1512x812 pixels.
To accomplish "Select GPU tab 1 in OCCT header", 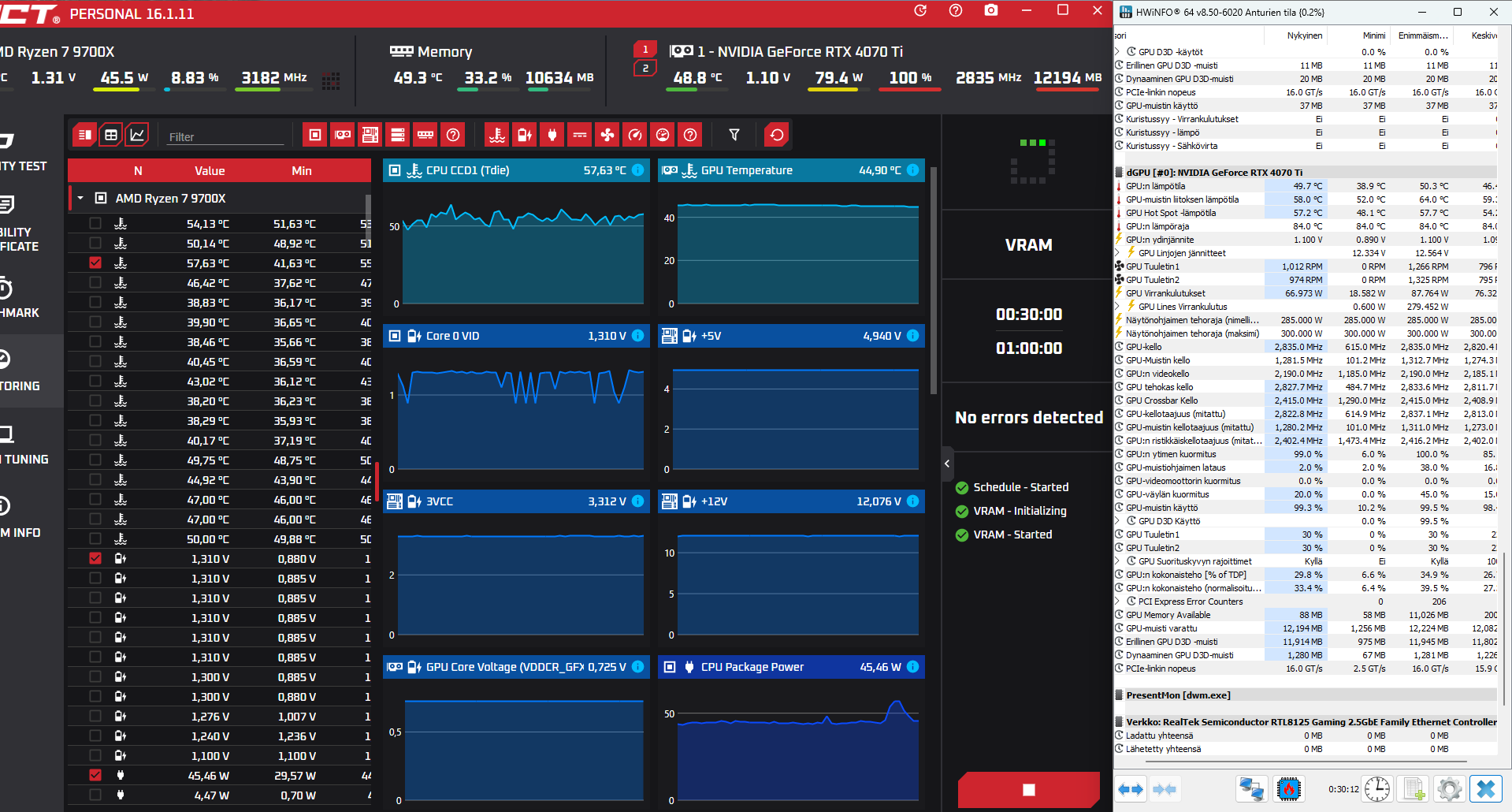I will pos(645,50).
